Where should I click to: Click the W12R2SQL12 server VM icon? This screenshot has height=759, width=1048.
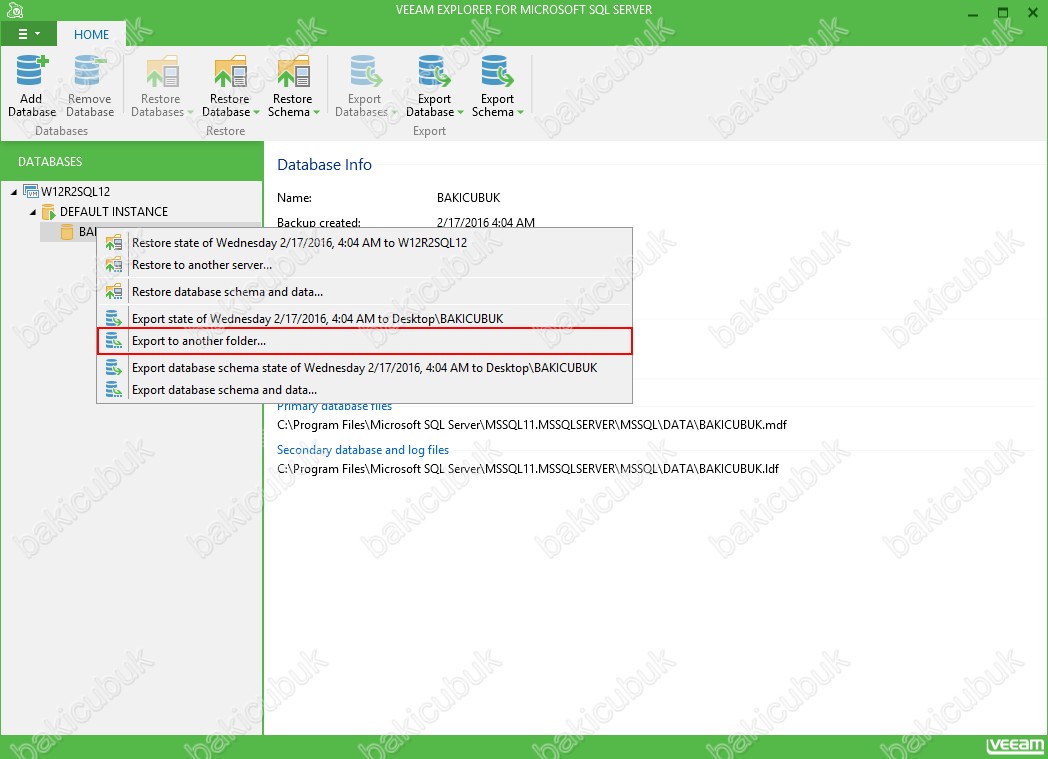(x=31, y=191)
